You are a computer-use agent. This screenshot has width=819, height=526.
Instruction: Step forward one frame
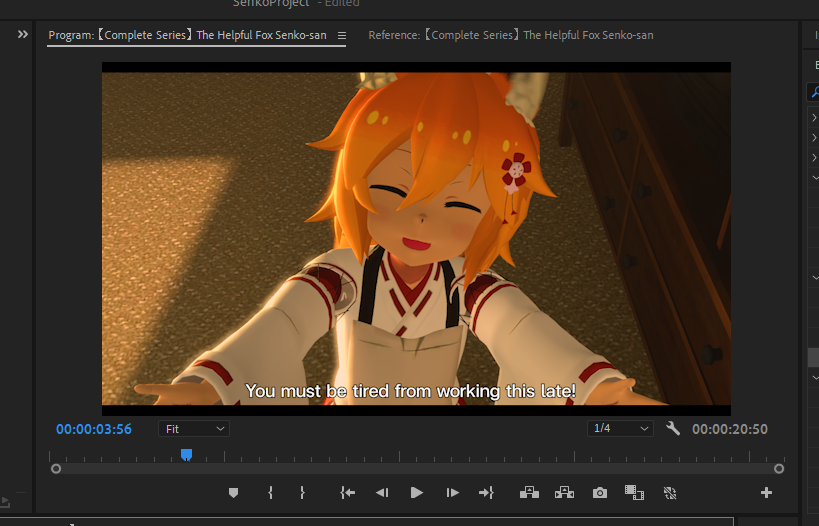452,493
